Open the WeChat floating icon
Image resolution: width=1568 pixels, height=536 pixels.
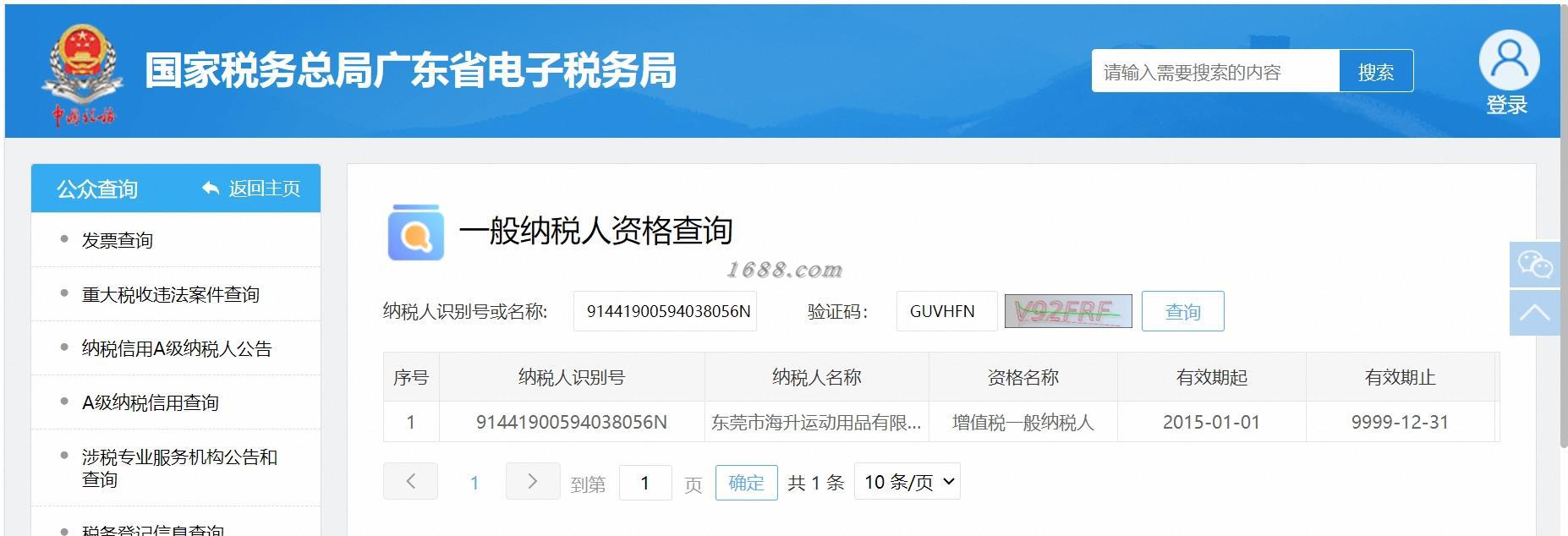pos(1535,265)
